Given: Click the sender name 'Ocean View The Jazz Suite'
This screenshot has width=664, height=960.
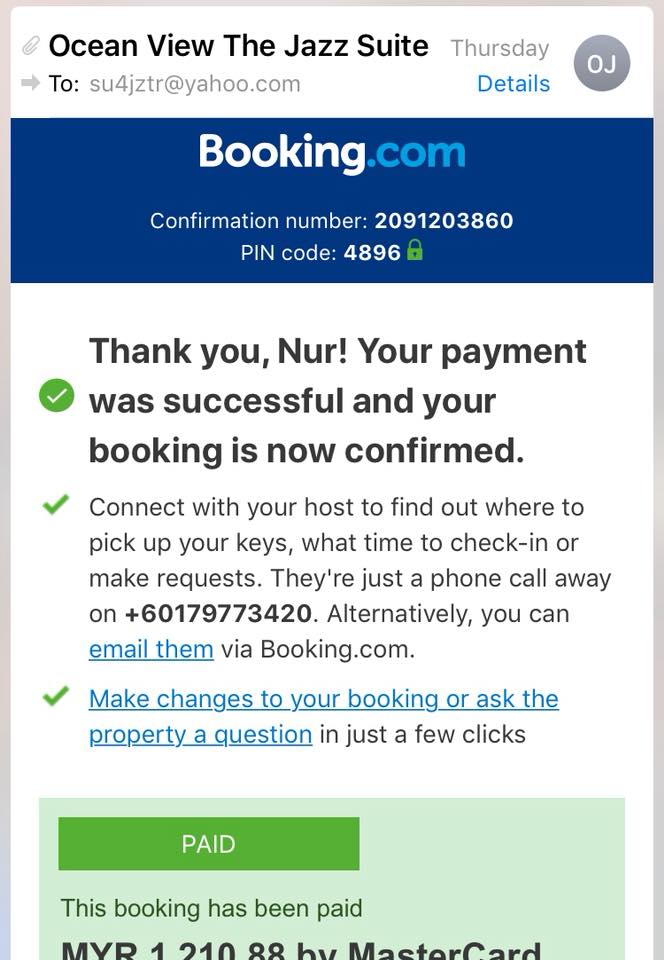Looking at the screenshot, I should 238,46.
